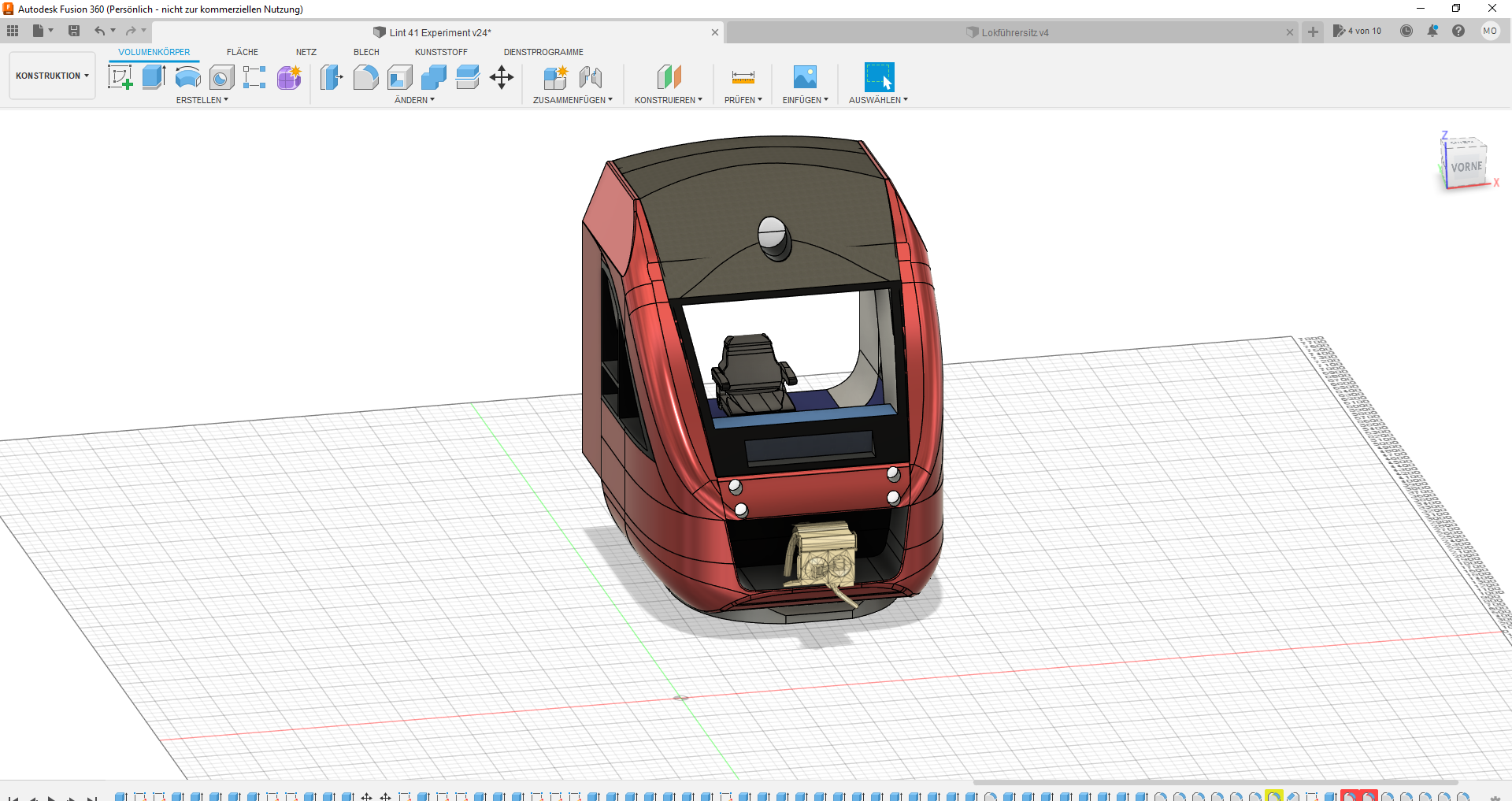Open the data panel grid icon
The width and height of the screenshot is (1512, 801).
[x=13, y=31]
